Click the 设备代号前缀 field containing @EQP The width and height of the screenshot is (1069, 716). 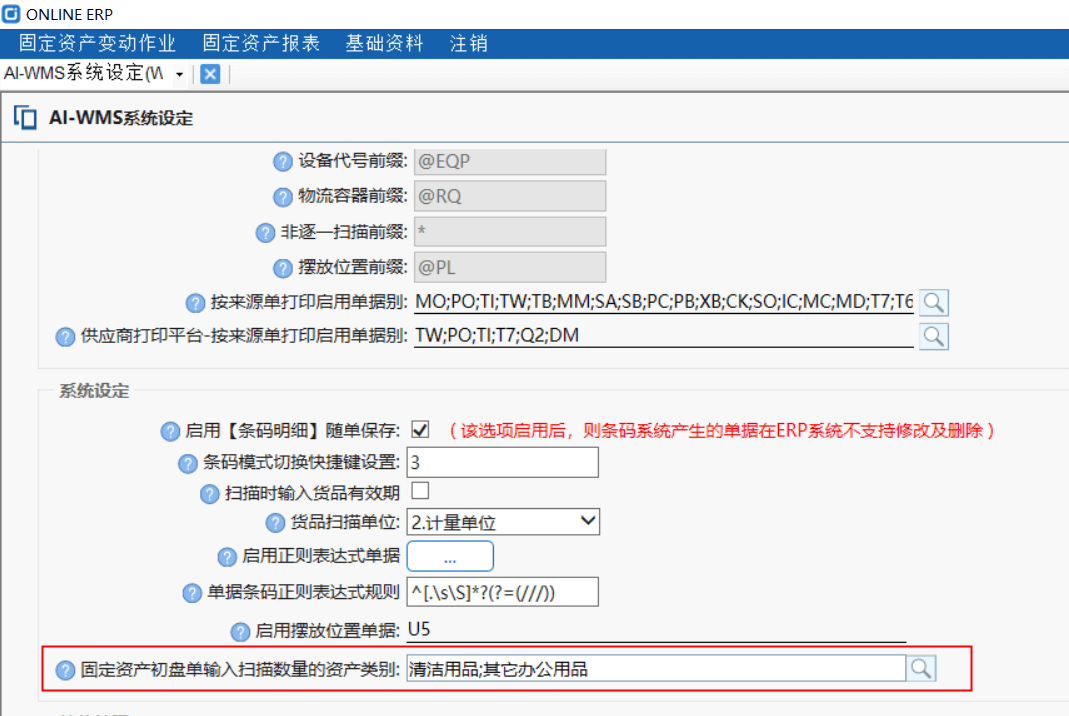click(510, 162)
